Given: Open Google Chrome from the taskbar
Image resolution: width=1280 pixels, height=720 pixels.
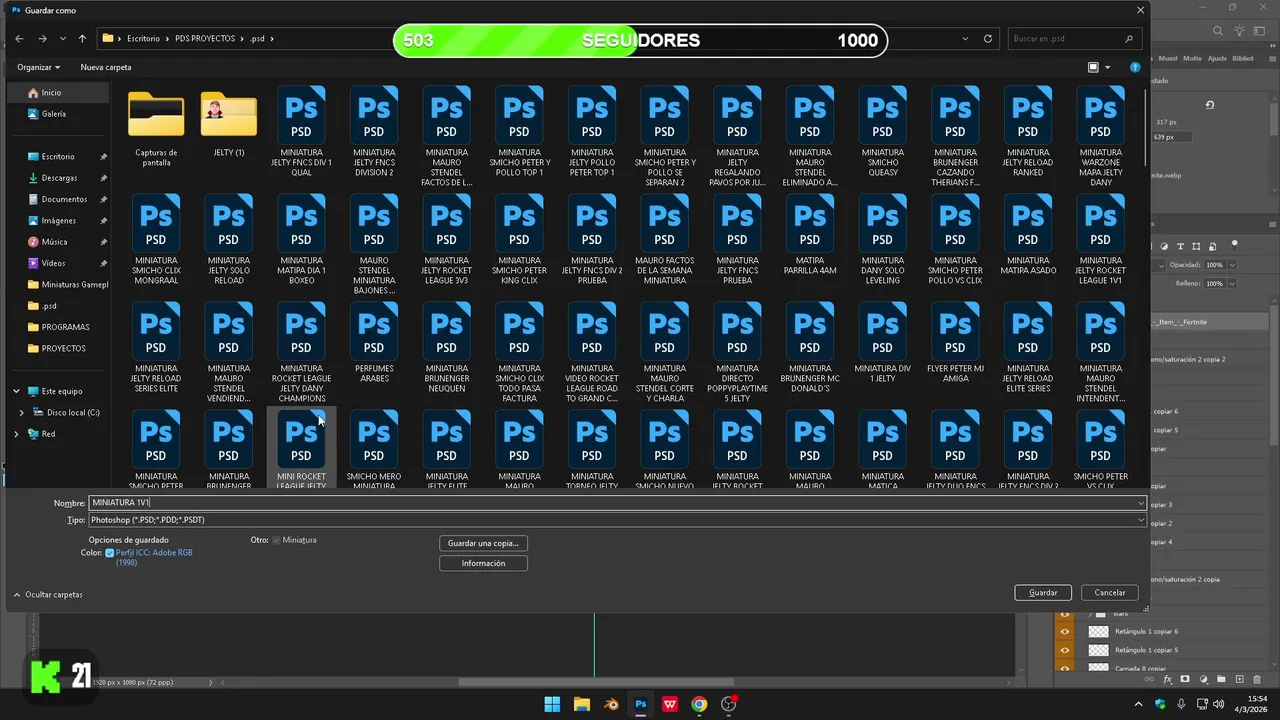Looking at the screenshot, I should click(699, 704).
